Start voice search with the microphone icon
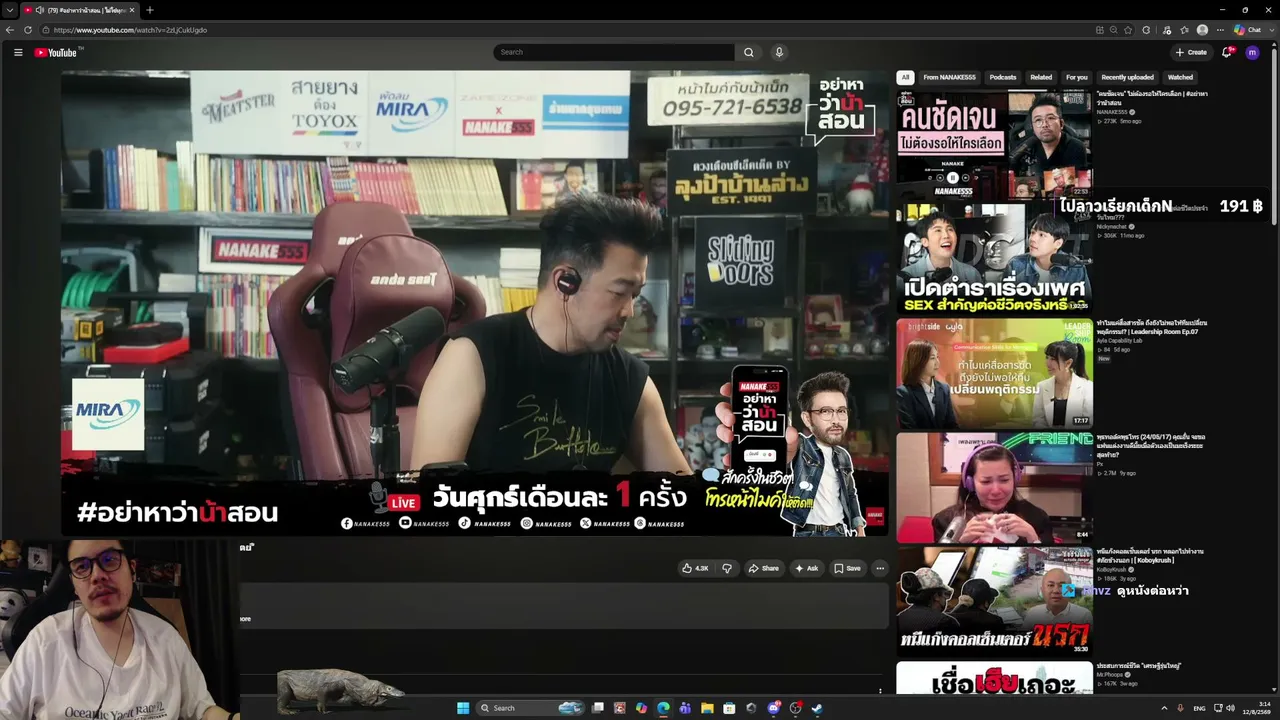Screen dimensions: 1280x720 click(779, 52)
